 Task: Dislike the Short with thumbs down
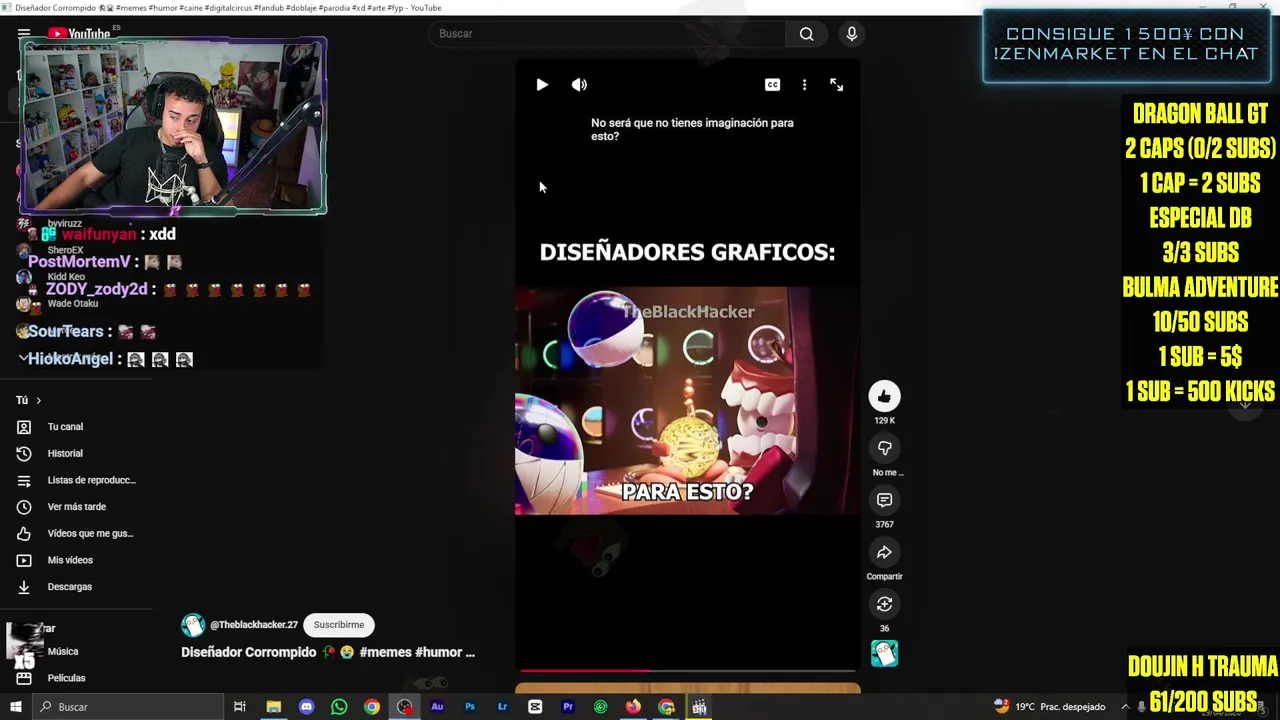884,448
